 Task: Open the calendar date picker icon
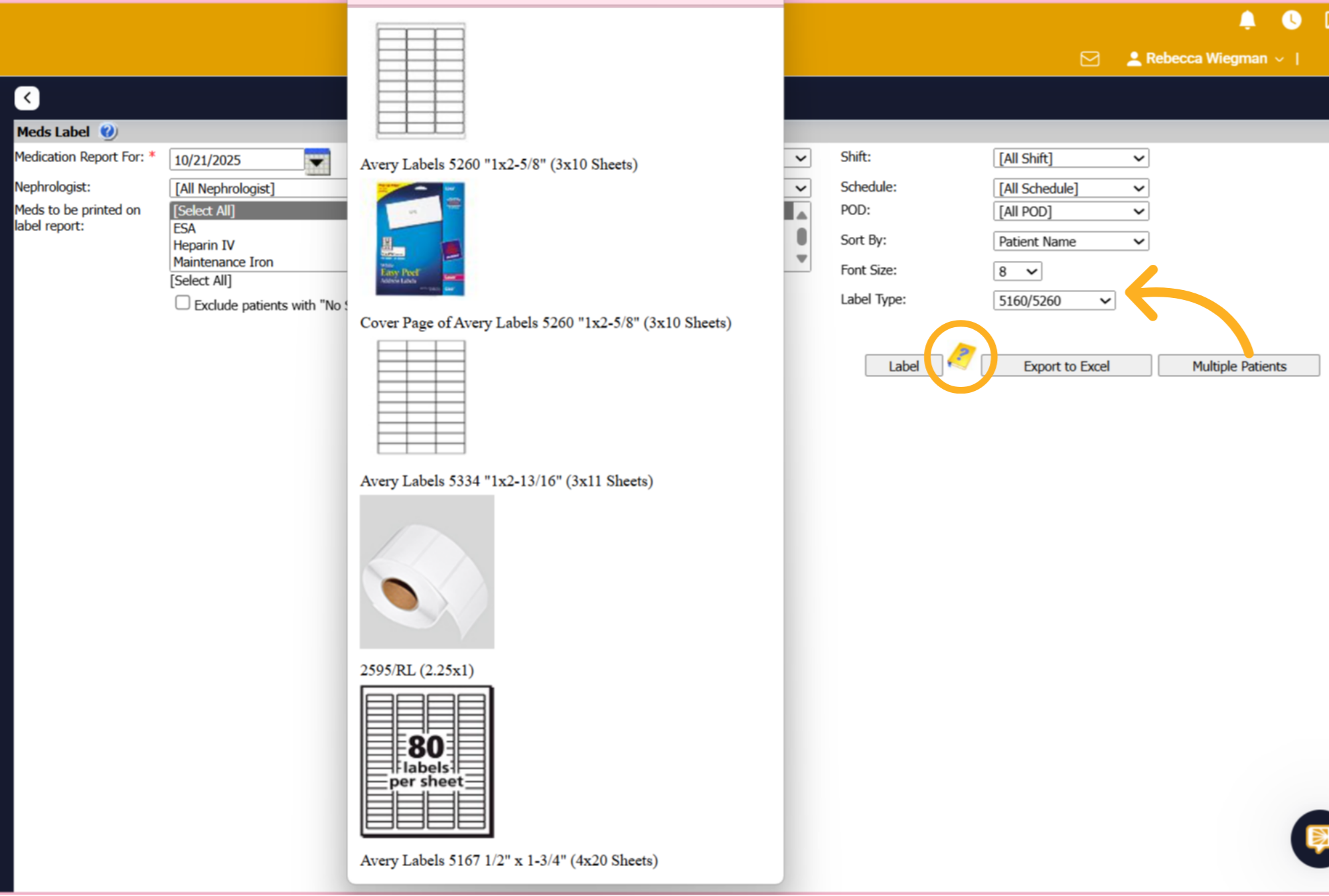click(x=317, y=161)
